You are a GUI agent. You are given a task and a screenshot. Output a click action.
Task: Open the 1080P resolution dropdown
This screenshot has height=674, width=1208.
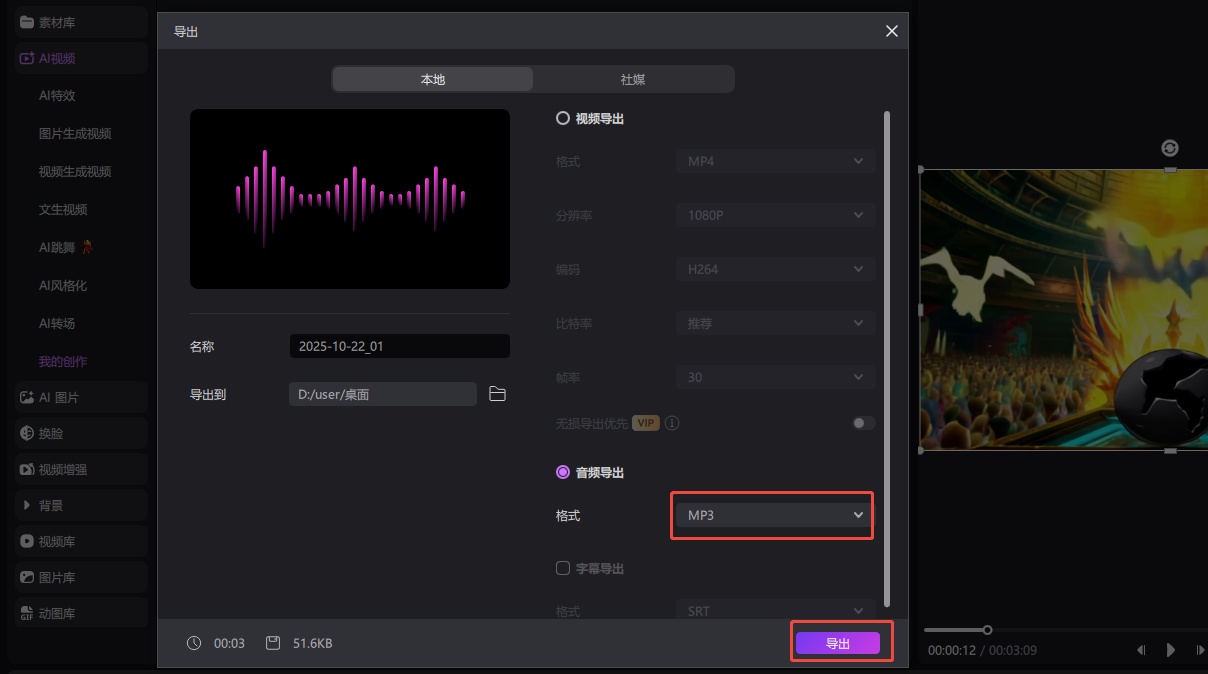pyautogui.click(x=775, y=215)
